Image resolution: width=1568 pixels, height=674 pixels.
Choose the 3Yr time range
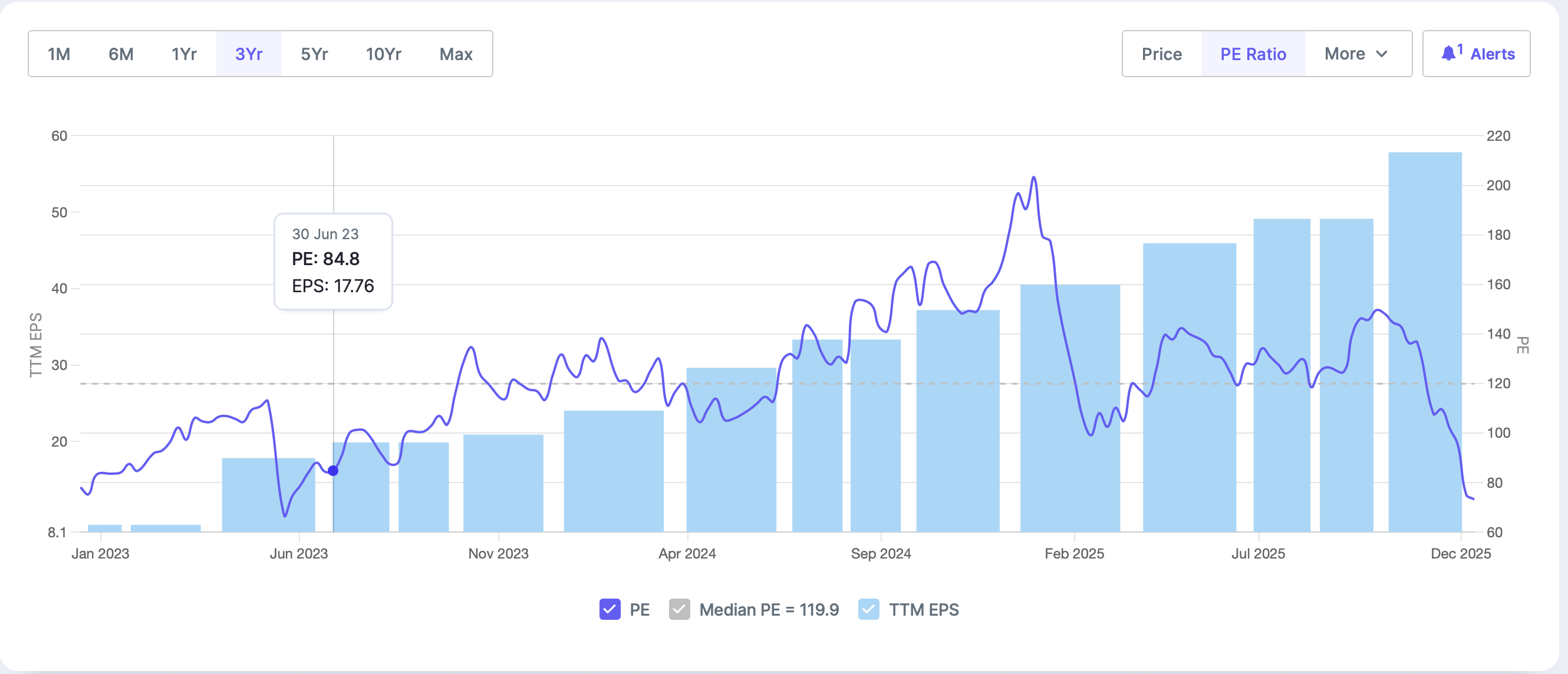248,54
